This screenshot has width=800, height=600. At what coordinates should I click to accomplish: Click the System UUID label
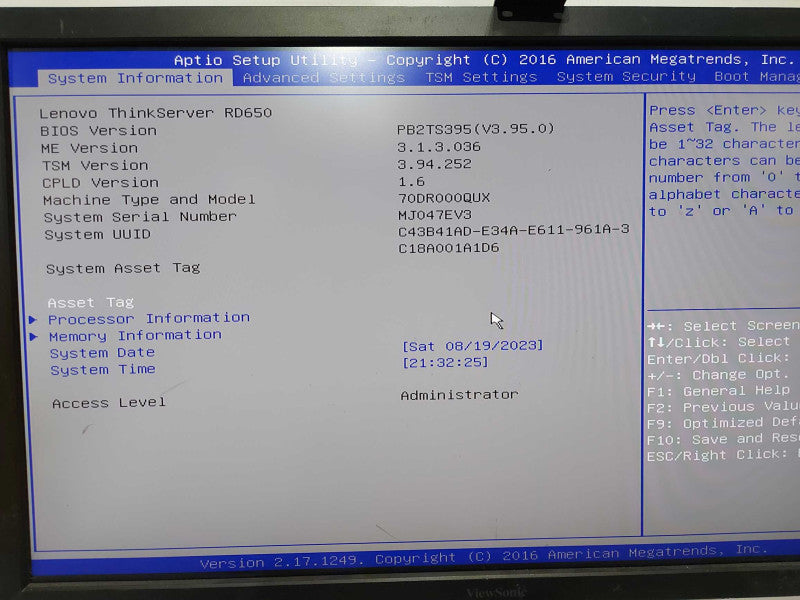tap(97, 235)
